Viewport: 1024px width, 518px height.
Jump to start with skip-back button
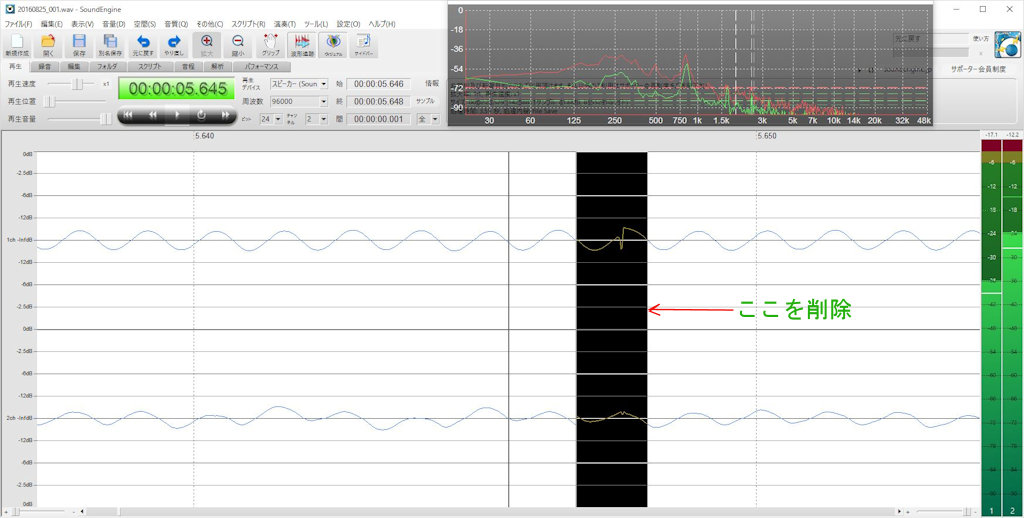129,115
